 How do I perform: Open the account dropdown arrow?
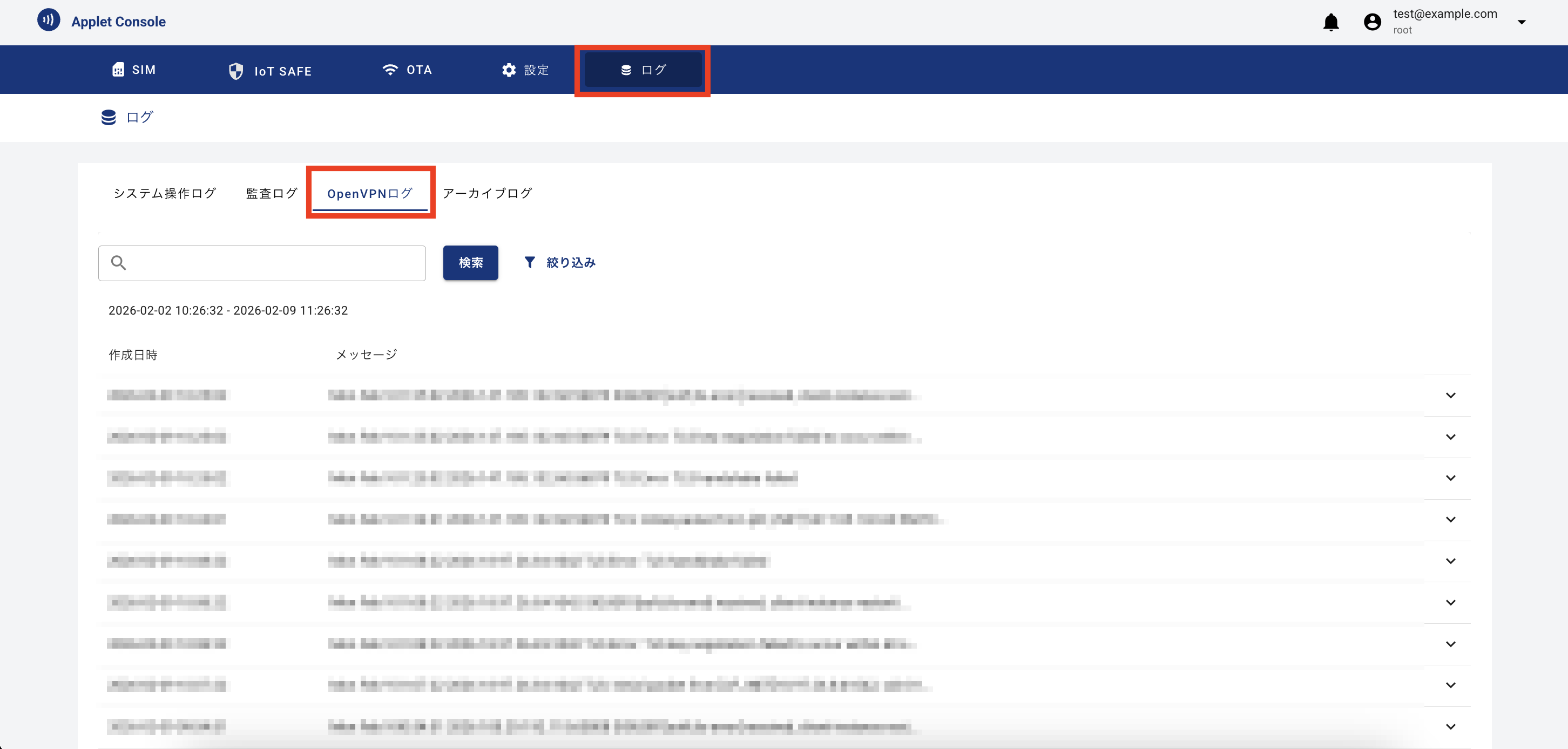tap(1521, 23)
